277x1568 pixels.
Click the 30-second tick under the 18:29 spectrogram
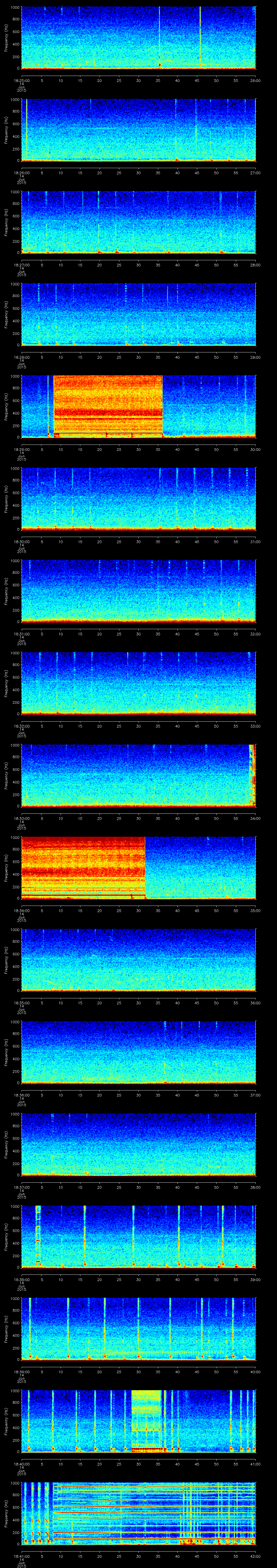tap(138, 449)
